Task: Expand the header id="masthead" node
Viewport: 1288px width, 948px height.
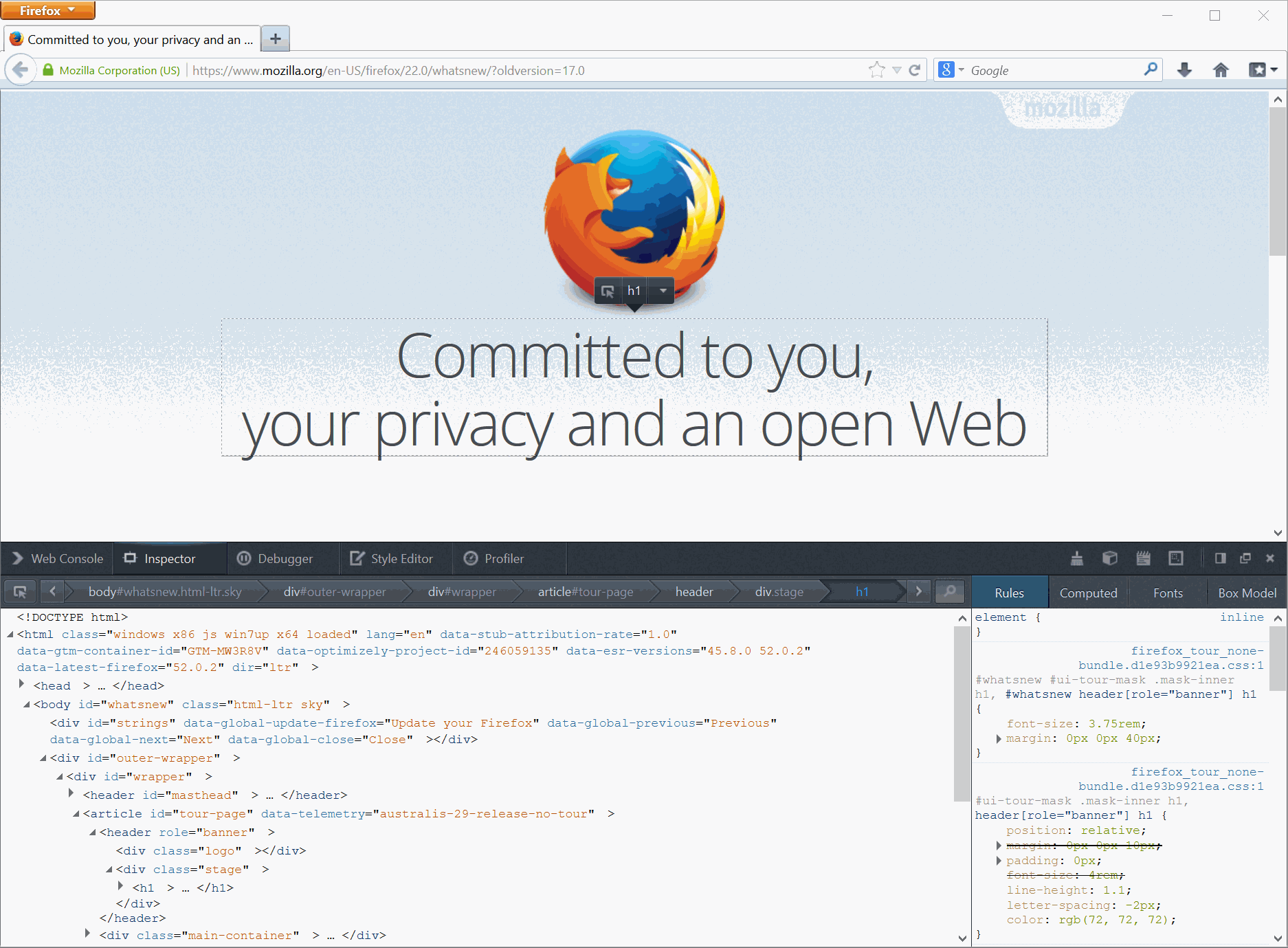Action: click(71, 793)
